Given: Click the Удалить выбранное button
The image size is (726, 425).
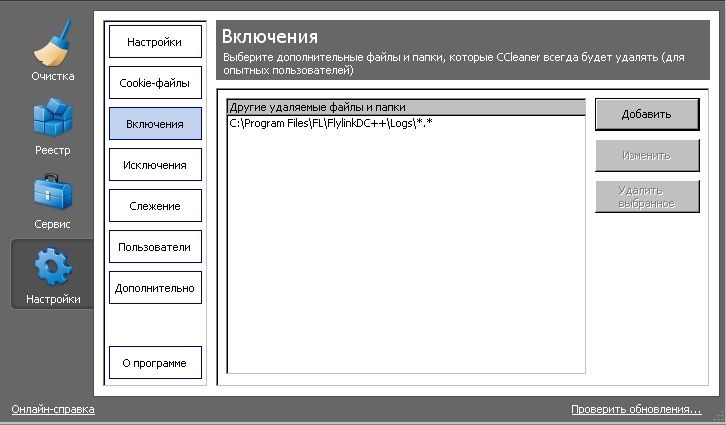Looking at the screenshot, I should coord(645,196).
